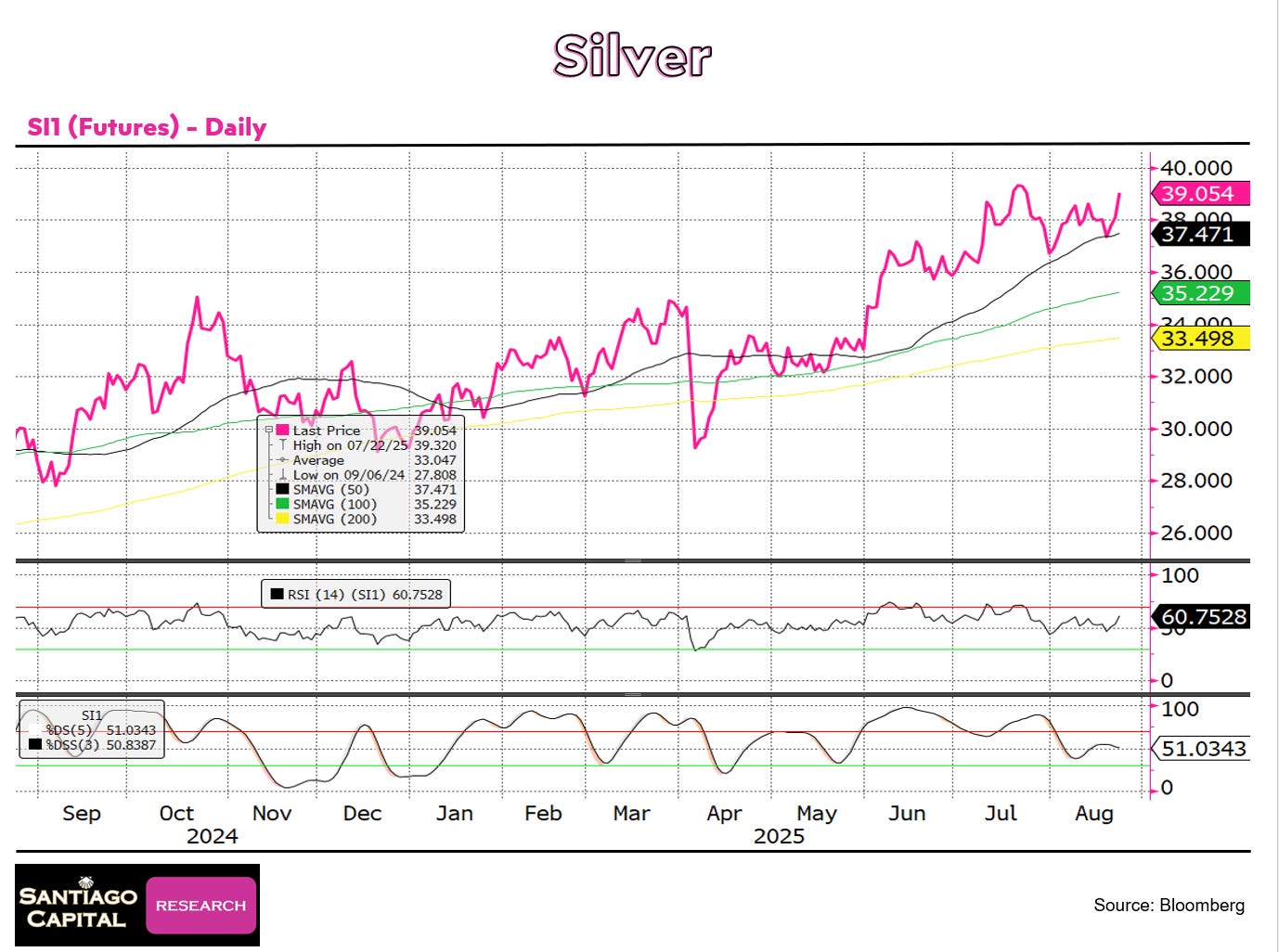Screen dimensions: 1279x952
Task: Click the Average marker icon in the legend
Action: coord(282,459)
